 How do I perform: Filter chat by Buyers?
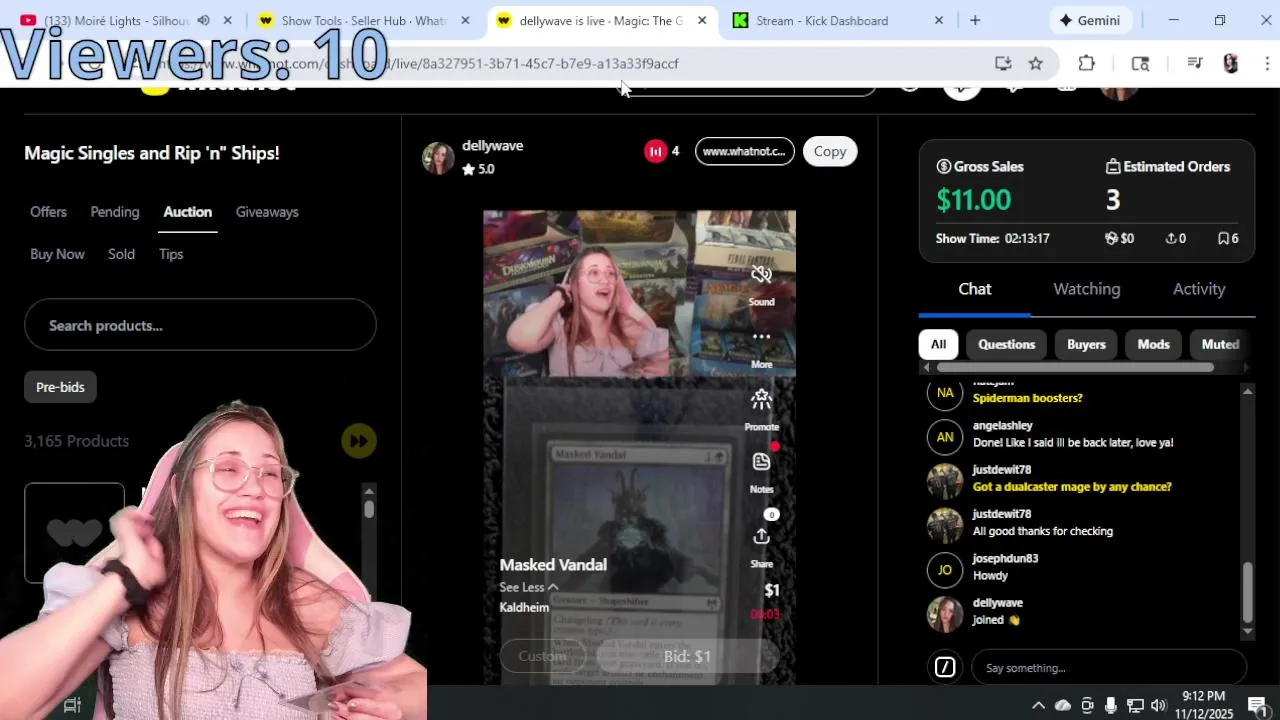(x=1086, y=344)
